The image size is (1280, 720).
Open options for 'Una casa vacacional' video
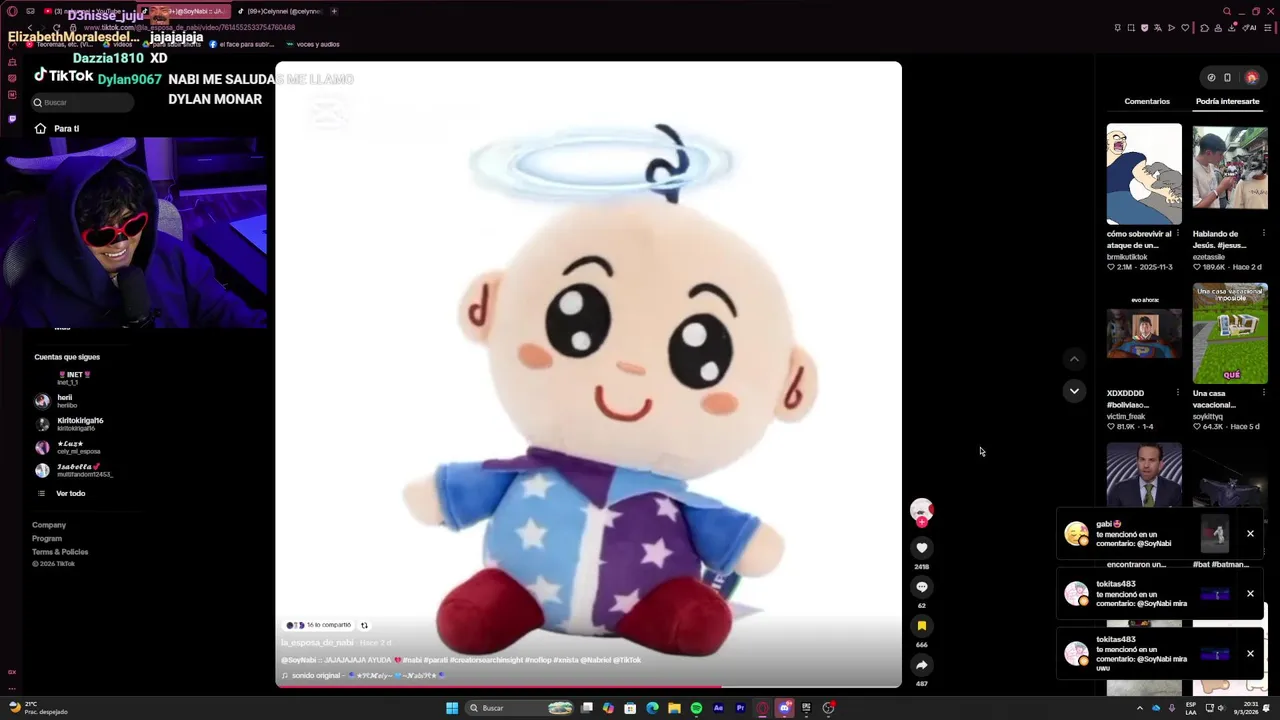click(1264, 393)
